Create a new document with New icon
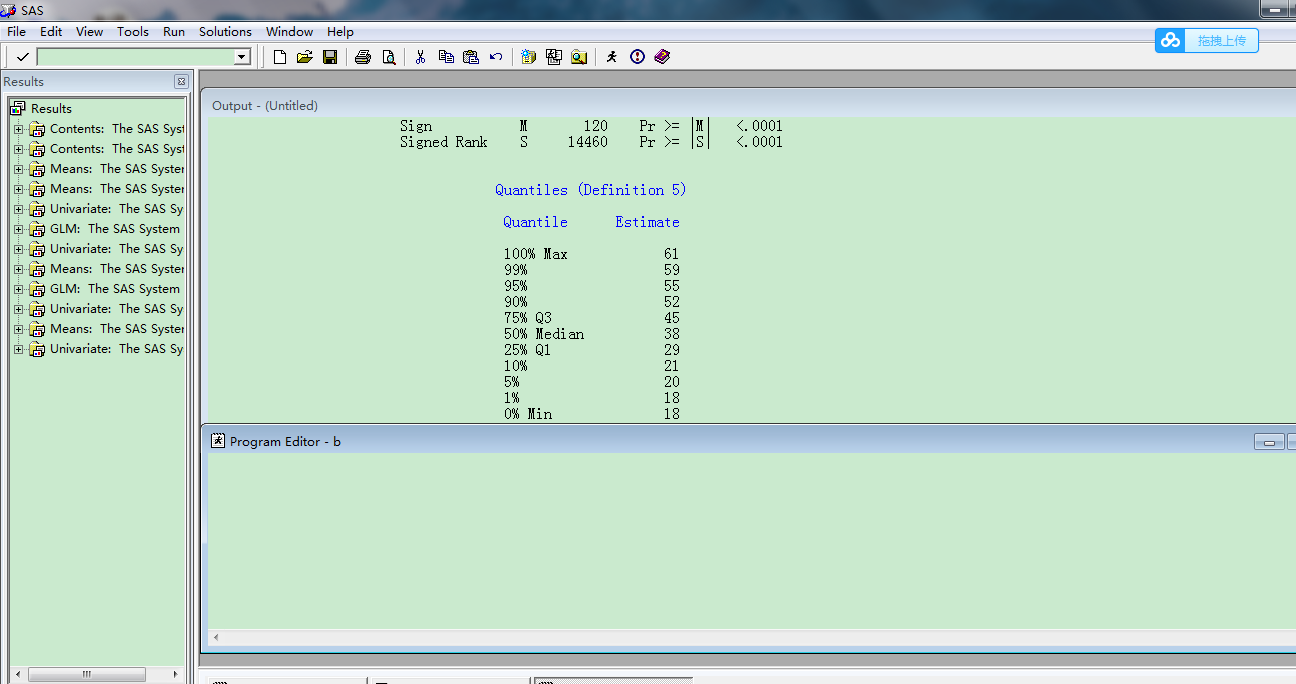This screenshot has height=684, width=1296. coord(280,57)
